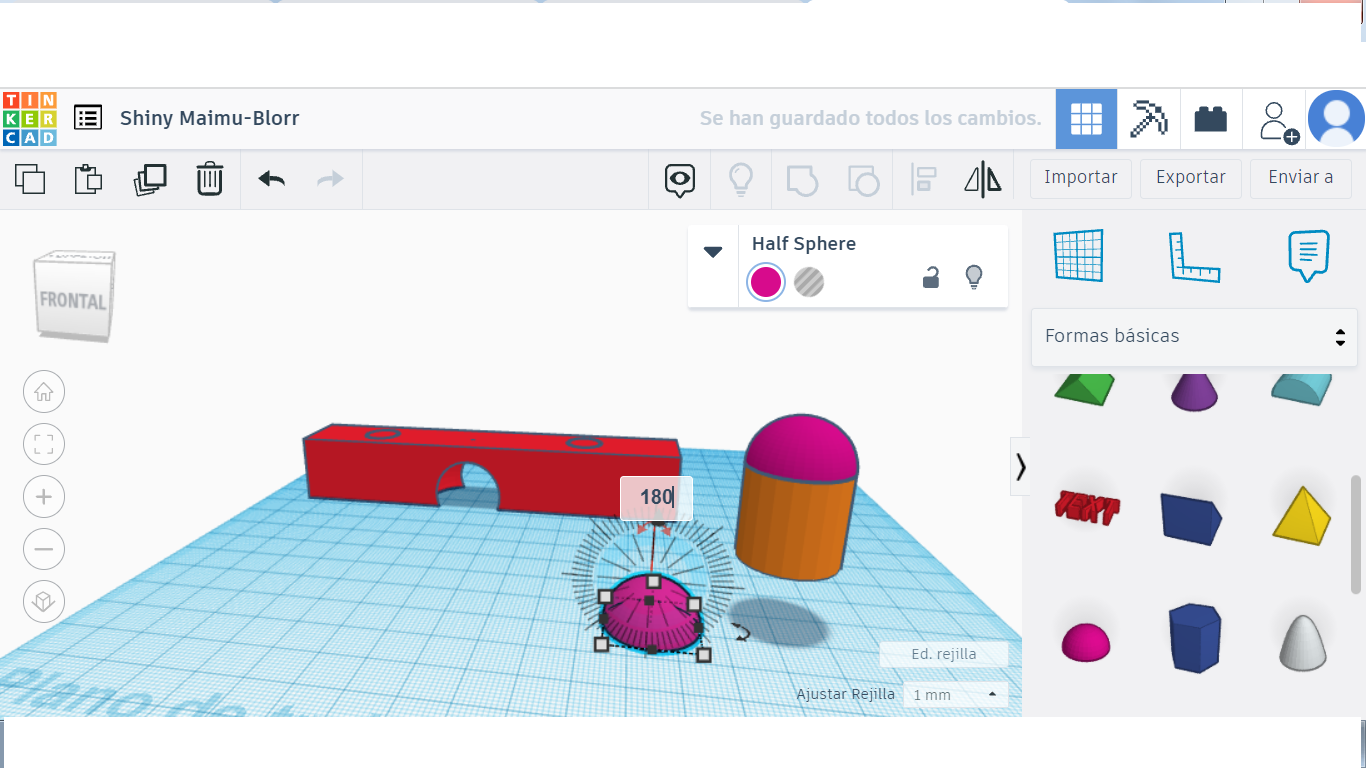This screenshot has width=1366, height=768.
Task: Select the striped hole swatch
Action: click(809, 282)
